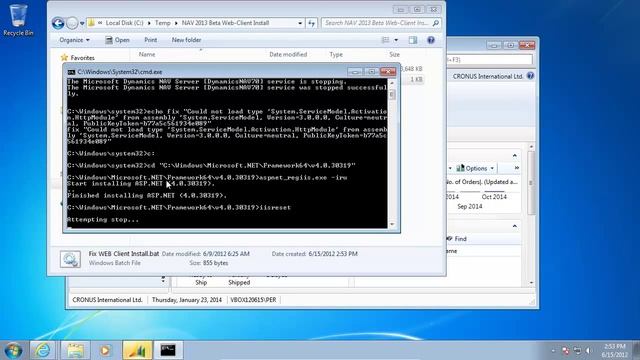Open Windows Media Player taskbar icon
Image resolution: width=640 pixels, height=360 pixels.
(105, 350)
